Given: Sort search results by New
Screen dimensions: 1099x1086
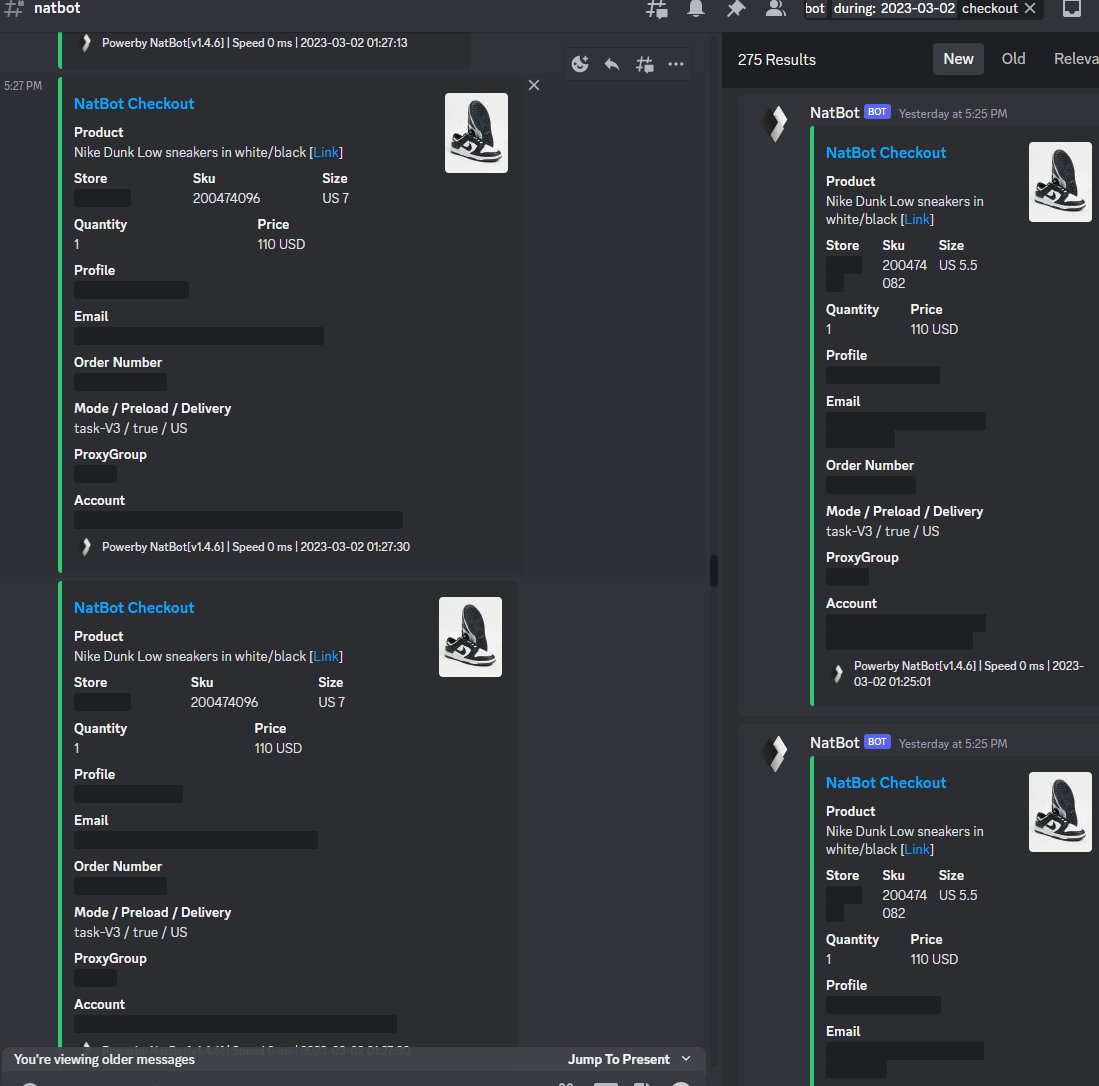Looking at the screenshot, I should 958,59.
